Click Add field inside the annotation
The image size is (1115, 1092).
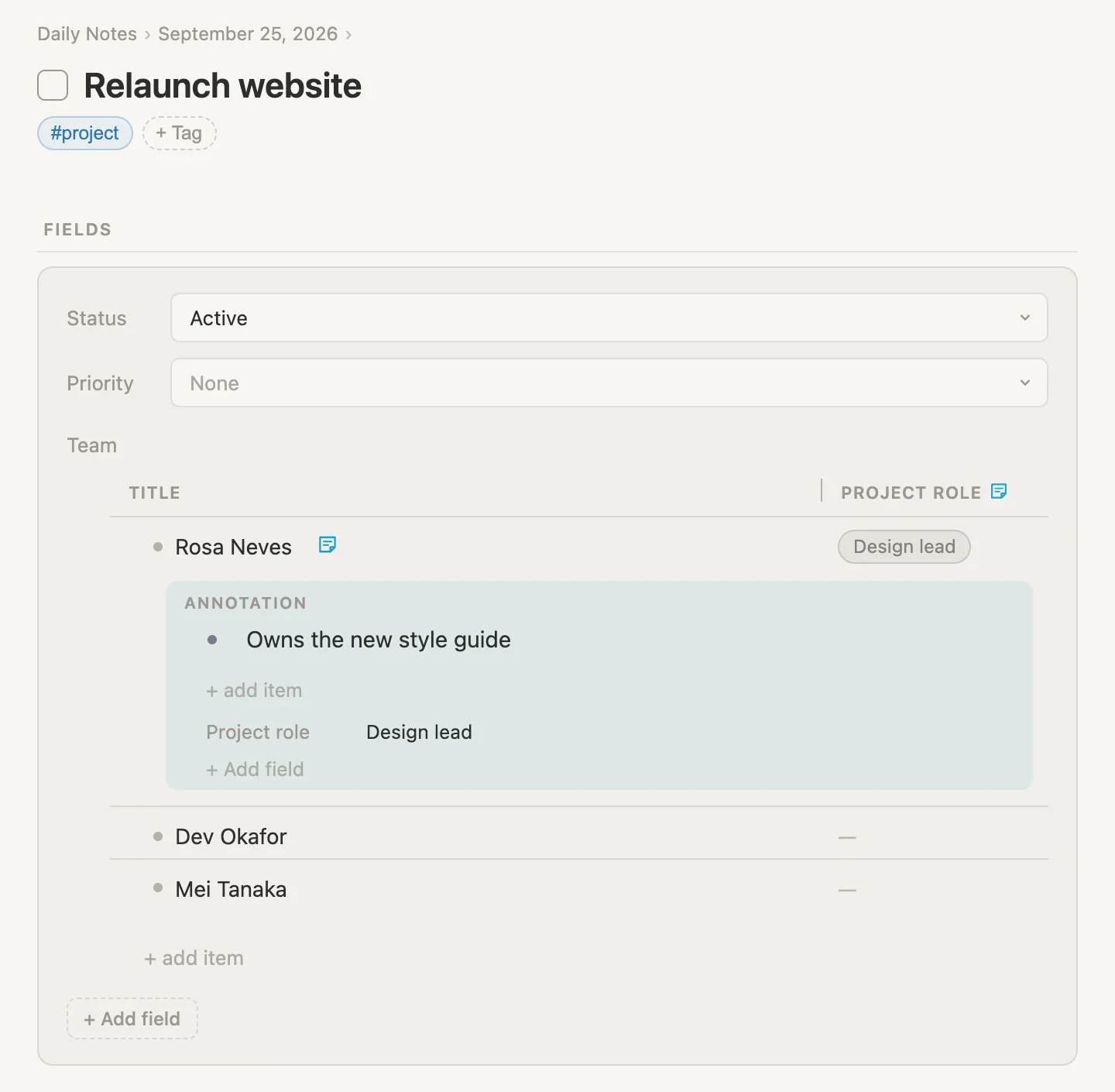pos(255,769)
